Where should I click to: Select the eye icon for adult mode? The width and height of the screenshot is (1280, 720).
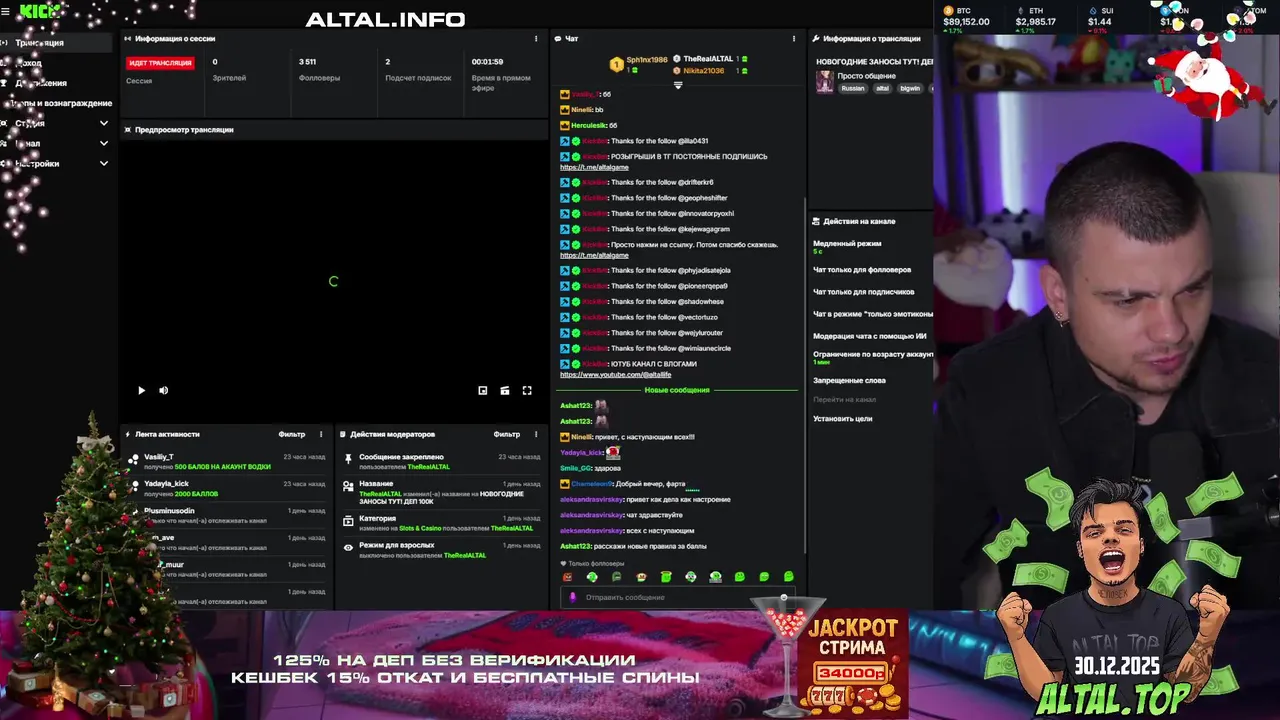pyautogui.click(x=349, y=547)
